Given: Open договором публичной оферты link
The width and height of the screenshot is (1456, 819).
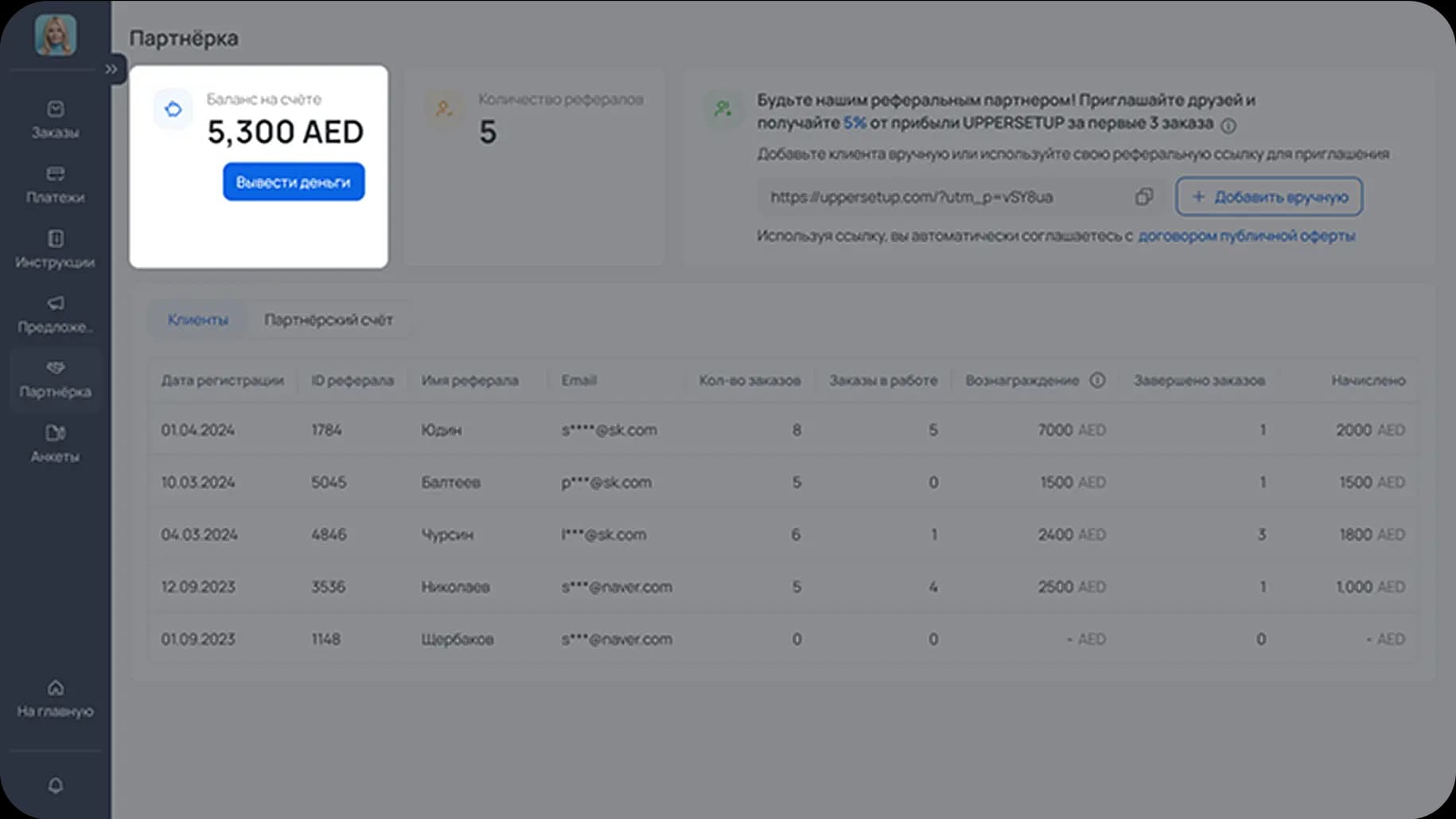Looking at the screenshot, I should coord(1246,236).
